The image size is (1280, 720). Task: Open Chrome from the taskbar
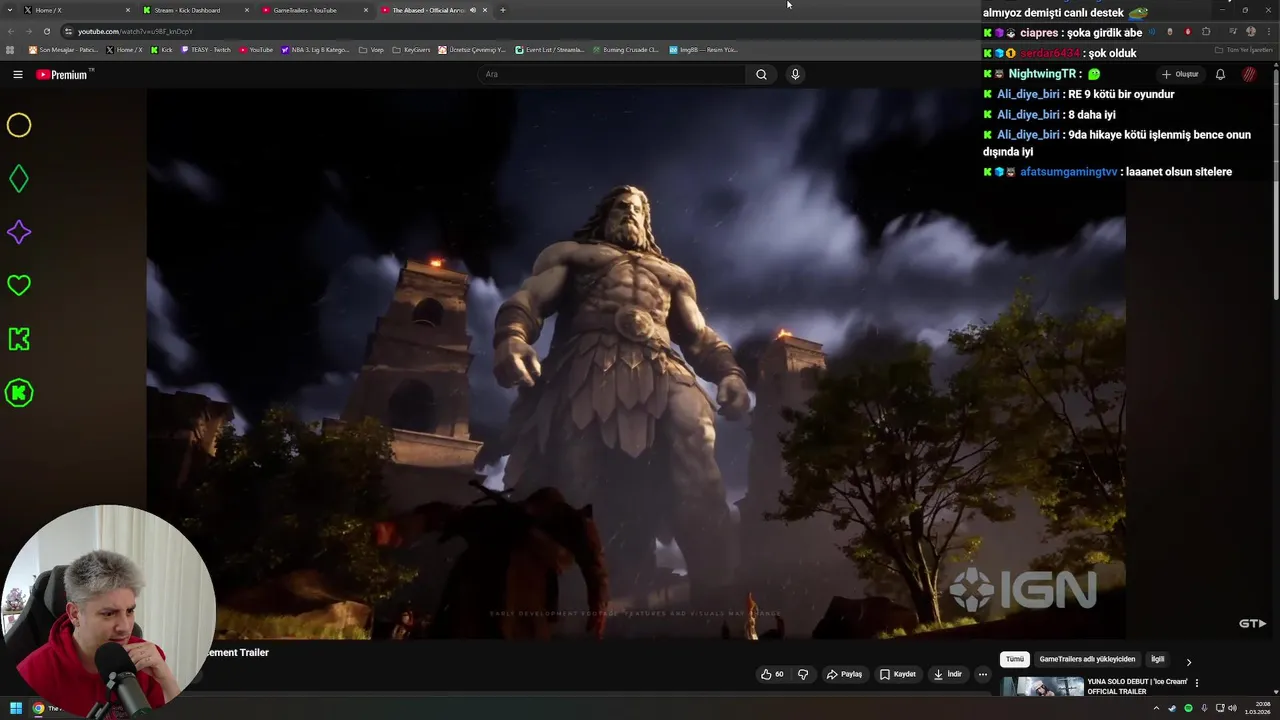39,708
